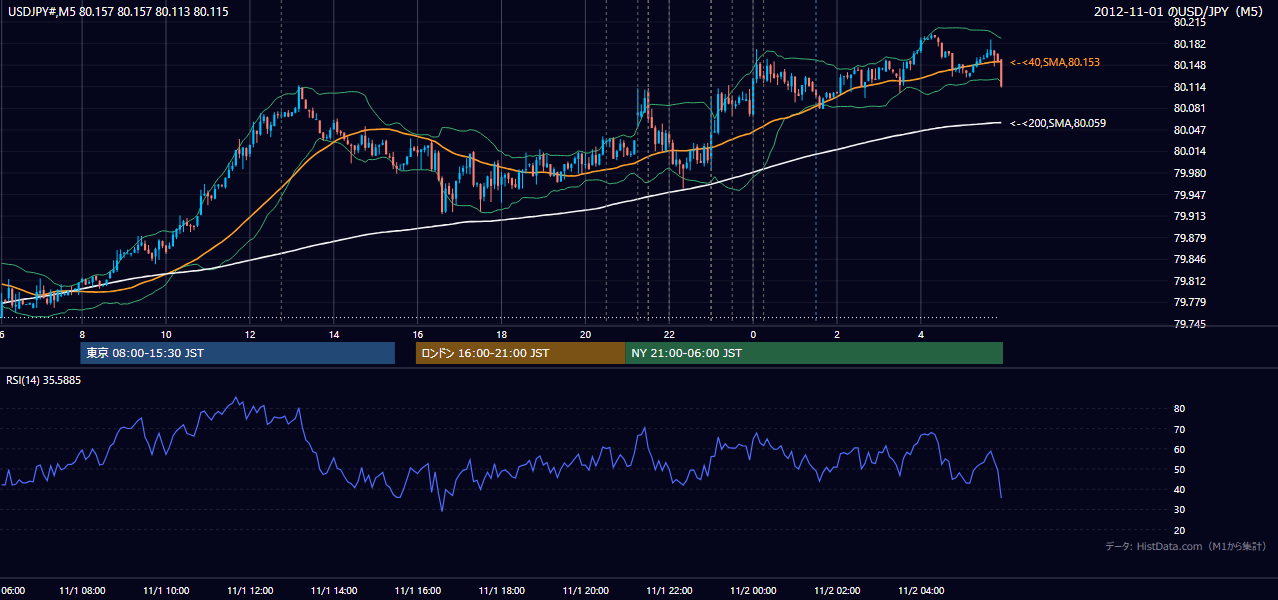Click price axis label 80.081

click(x=1190, y=108)
